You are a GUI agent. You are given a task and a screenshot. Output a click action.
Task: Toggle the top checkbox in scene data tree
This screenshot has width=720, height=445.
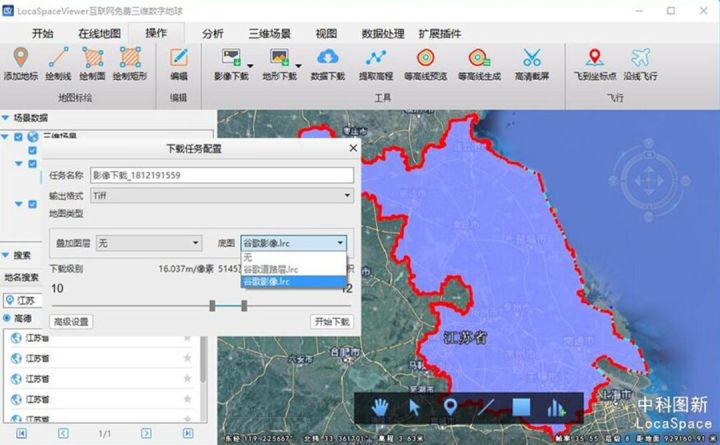tap(18, 137)
